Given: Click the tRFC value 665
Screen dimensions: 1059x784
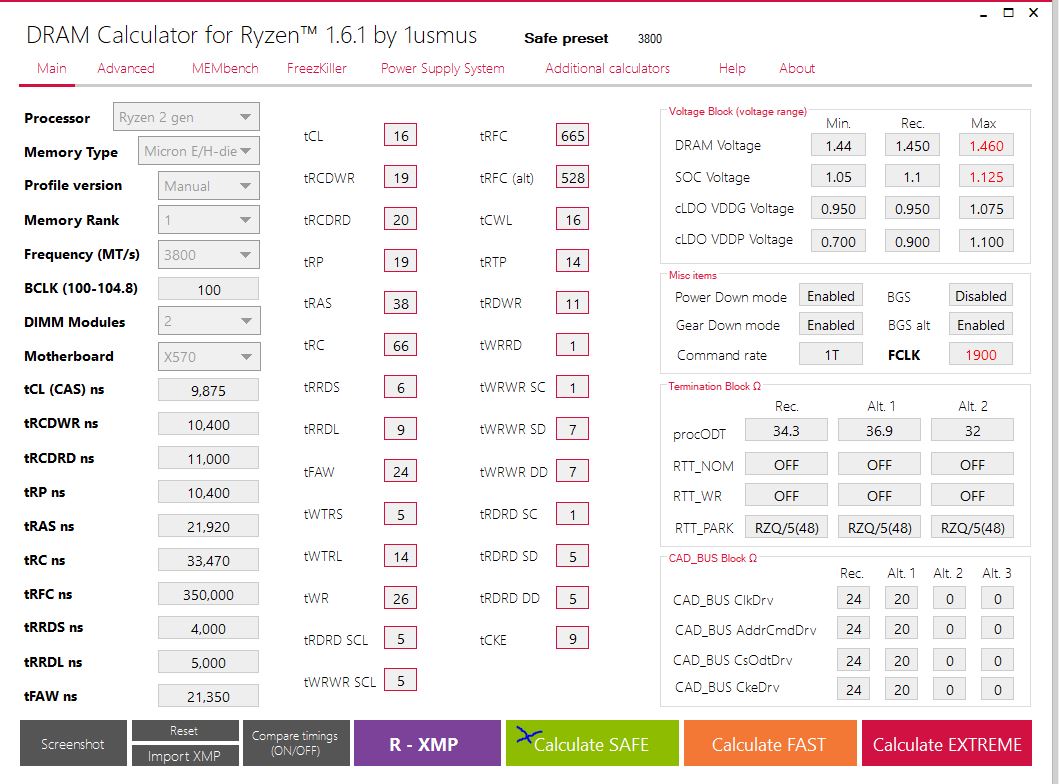Looking at the screenshot, I should (x=572, y=136).
